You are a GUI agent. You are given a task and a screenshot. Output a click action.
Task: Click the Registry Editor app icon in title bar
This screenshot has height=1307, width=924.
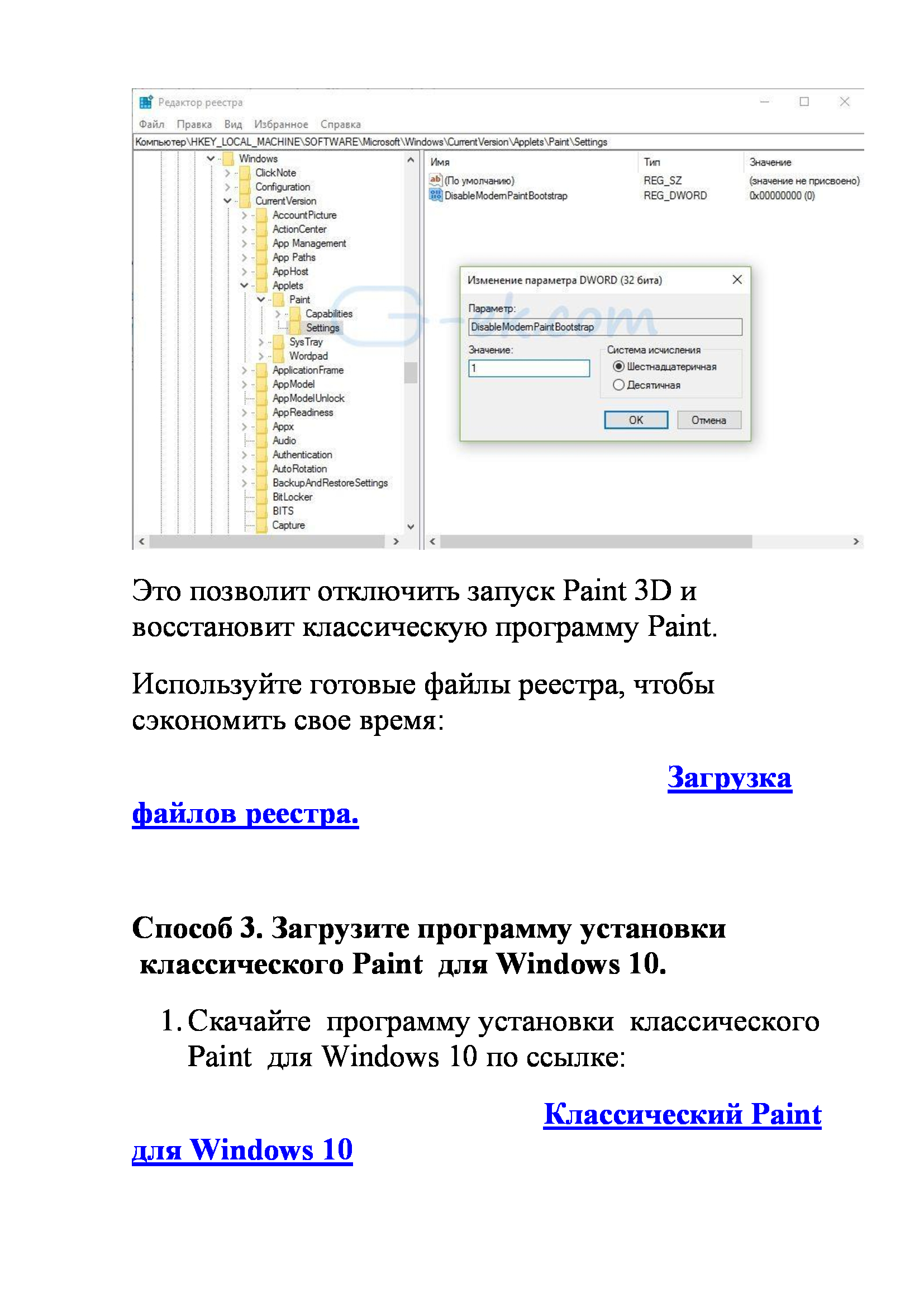click(x=146, y=102)
